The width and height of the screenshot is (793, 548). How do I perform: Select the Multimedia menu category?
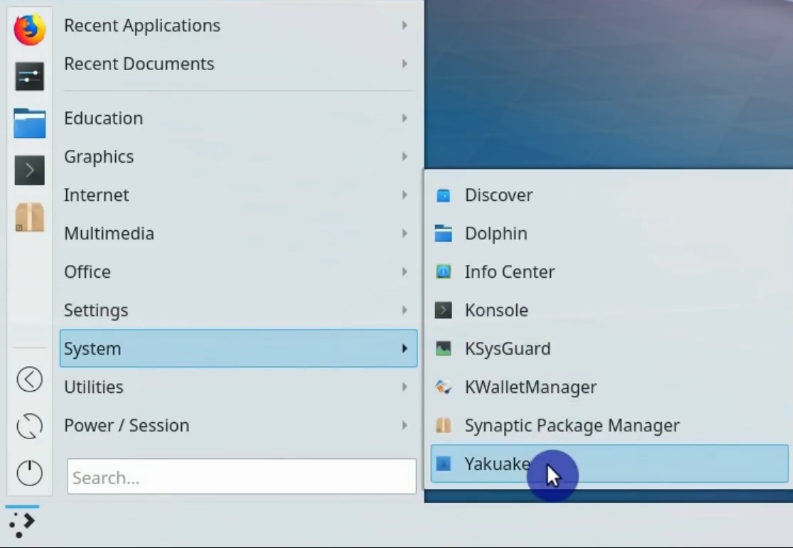click(x=238, y=233)
